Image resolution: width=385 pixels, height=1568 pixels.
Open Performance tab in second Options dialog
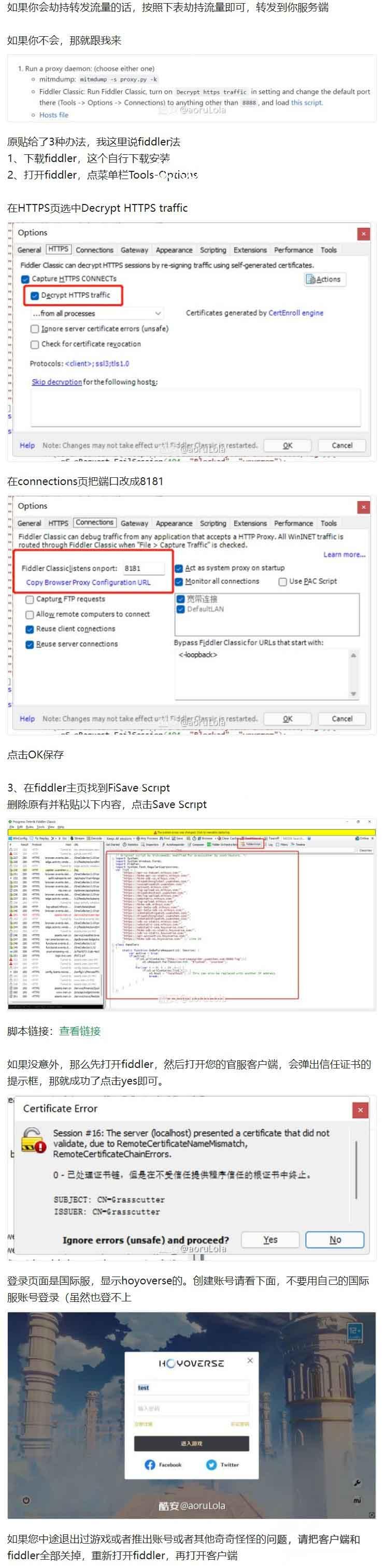click(x=294, y=523)
